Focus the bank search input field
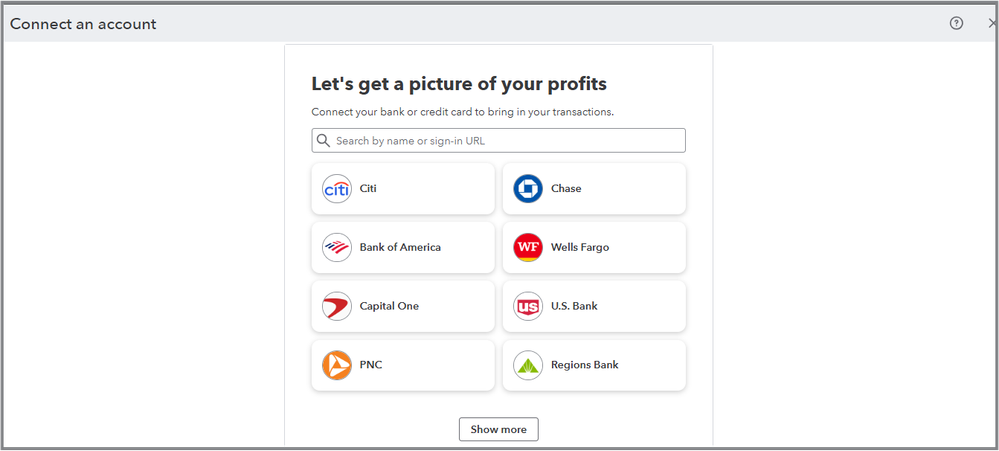This screenshot has width=999, height=451. [x=505, y=141]
